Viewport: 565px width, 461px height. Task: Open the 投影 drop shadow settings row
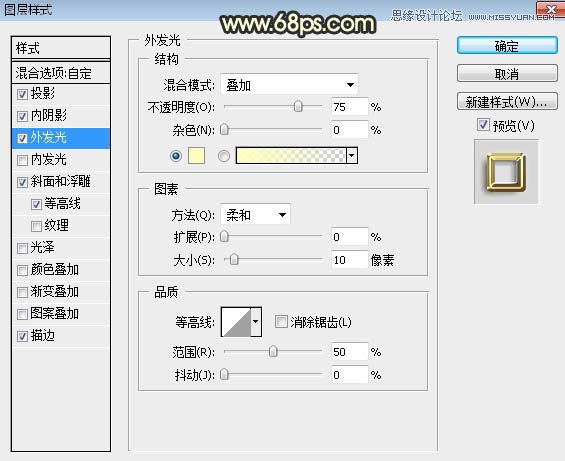61,94
